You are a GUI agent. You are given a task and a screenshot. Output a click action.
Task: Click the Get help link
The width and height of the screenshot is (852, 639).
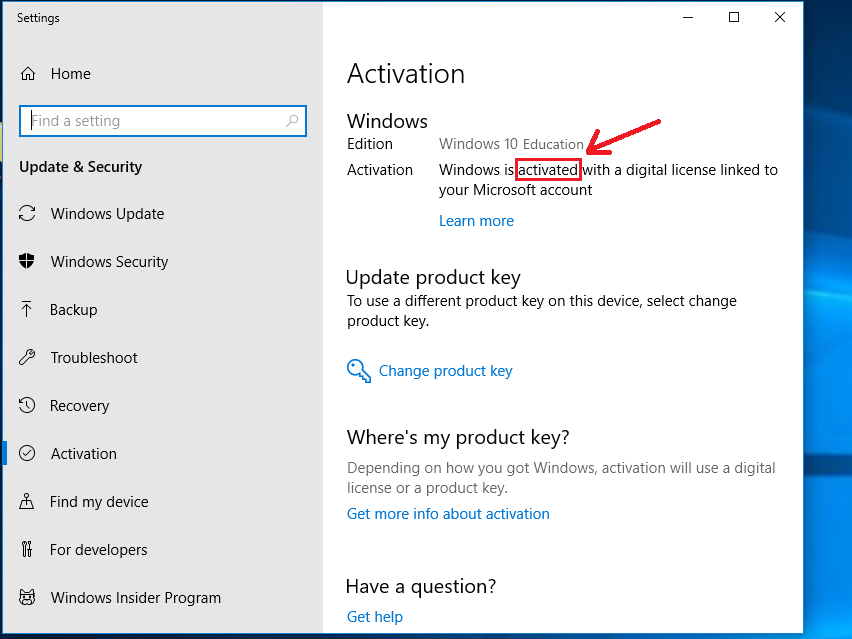pyautogui.click(x=375, y=617)
